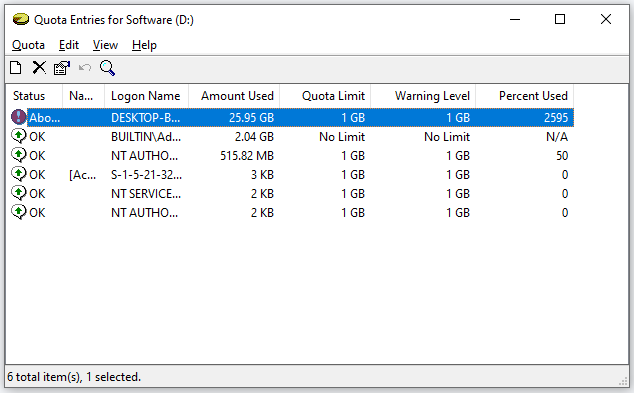
Task: Sort by the Logon Name column header
Action: click(x=146, y=96)
